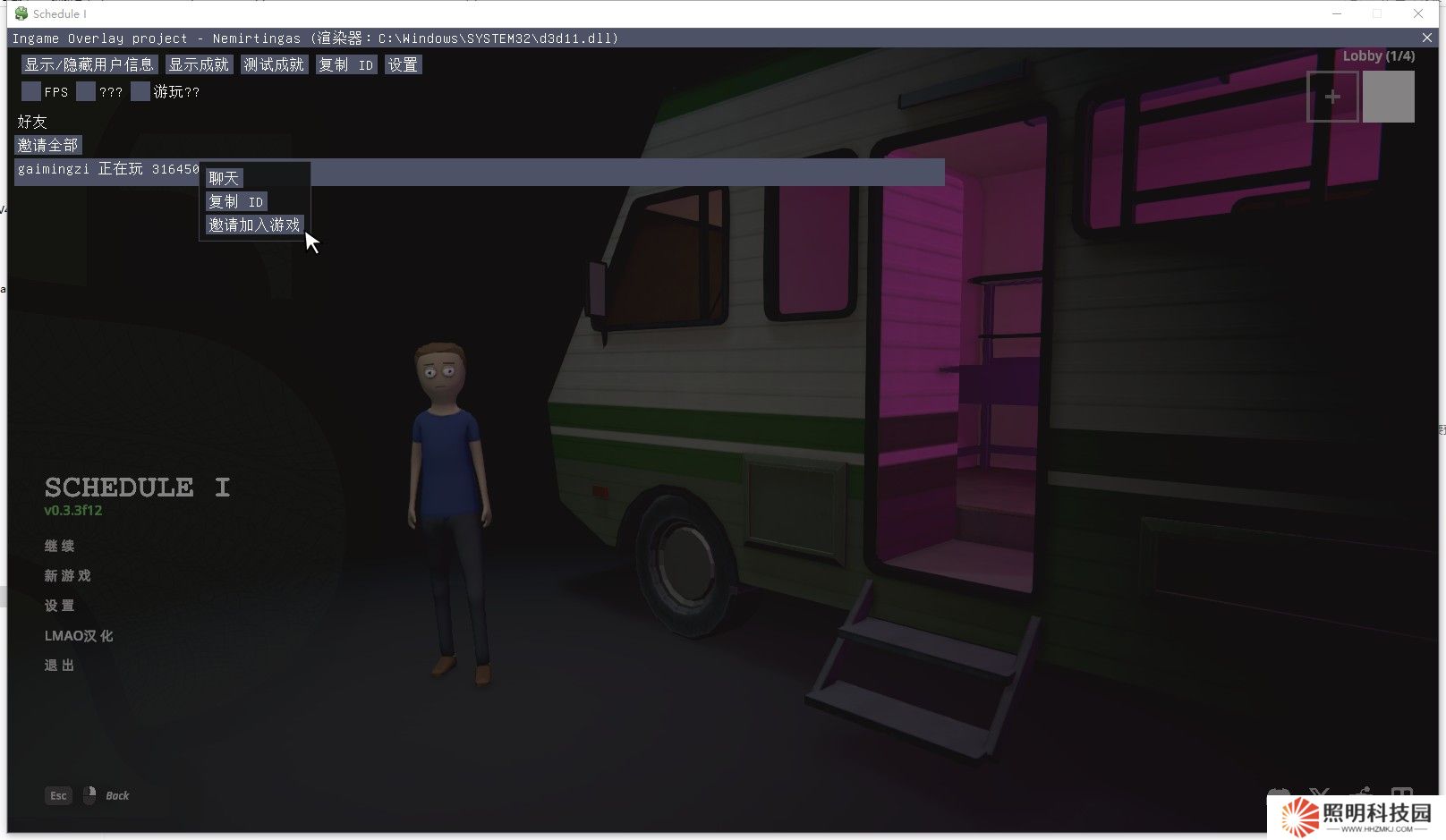The width and height of the screenshot is (1446, 840).
Task: Click the Schedule I window title icon
Action: 21,13
